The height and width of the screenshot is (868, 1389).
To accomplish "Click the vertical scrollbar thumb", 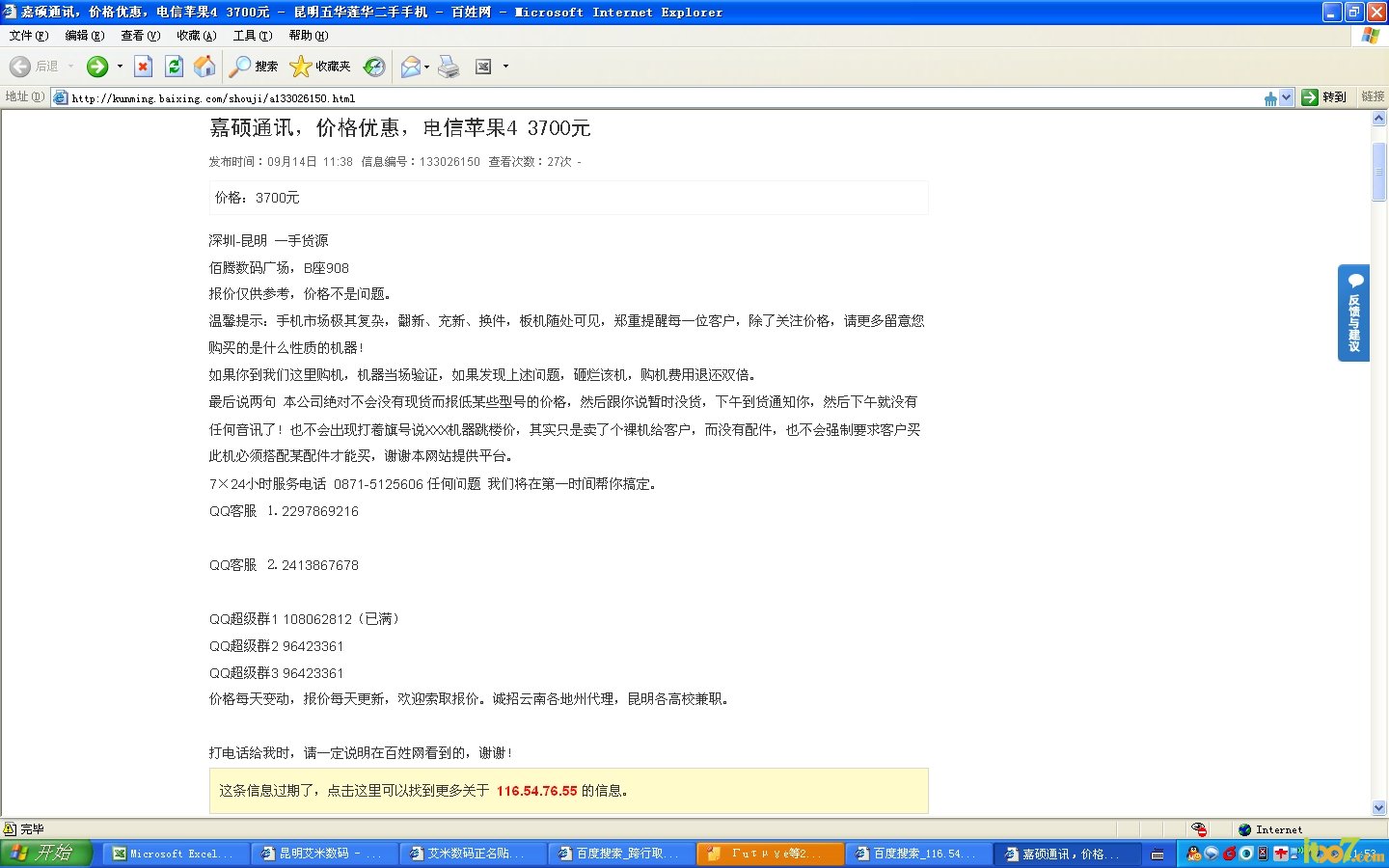I will 1378,172.
